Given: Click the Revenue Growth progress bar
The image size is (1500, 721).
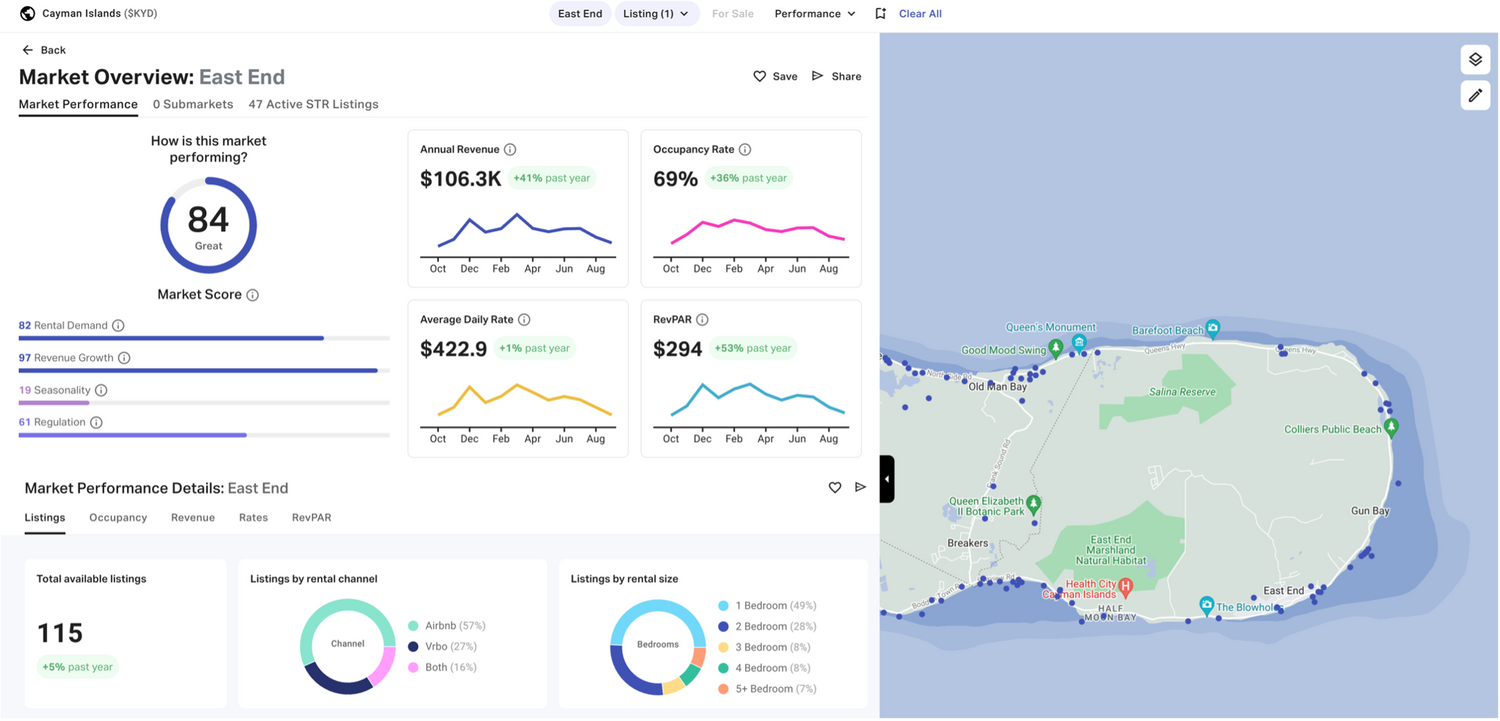Looking at the screenshot, I should point(200,370).
